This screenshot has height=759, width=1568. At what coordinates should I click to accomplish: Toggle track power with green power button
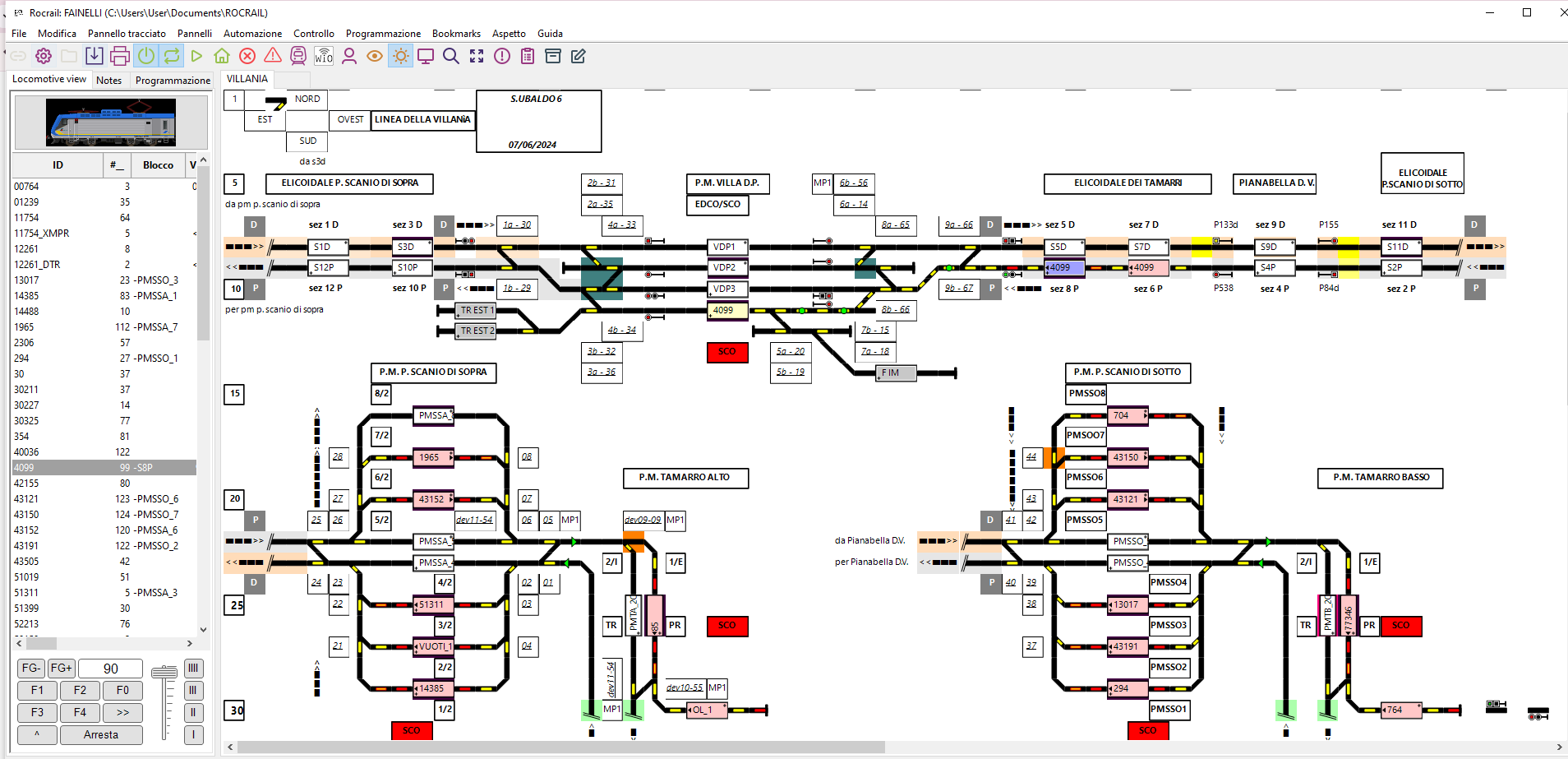click(145, 56)
